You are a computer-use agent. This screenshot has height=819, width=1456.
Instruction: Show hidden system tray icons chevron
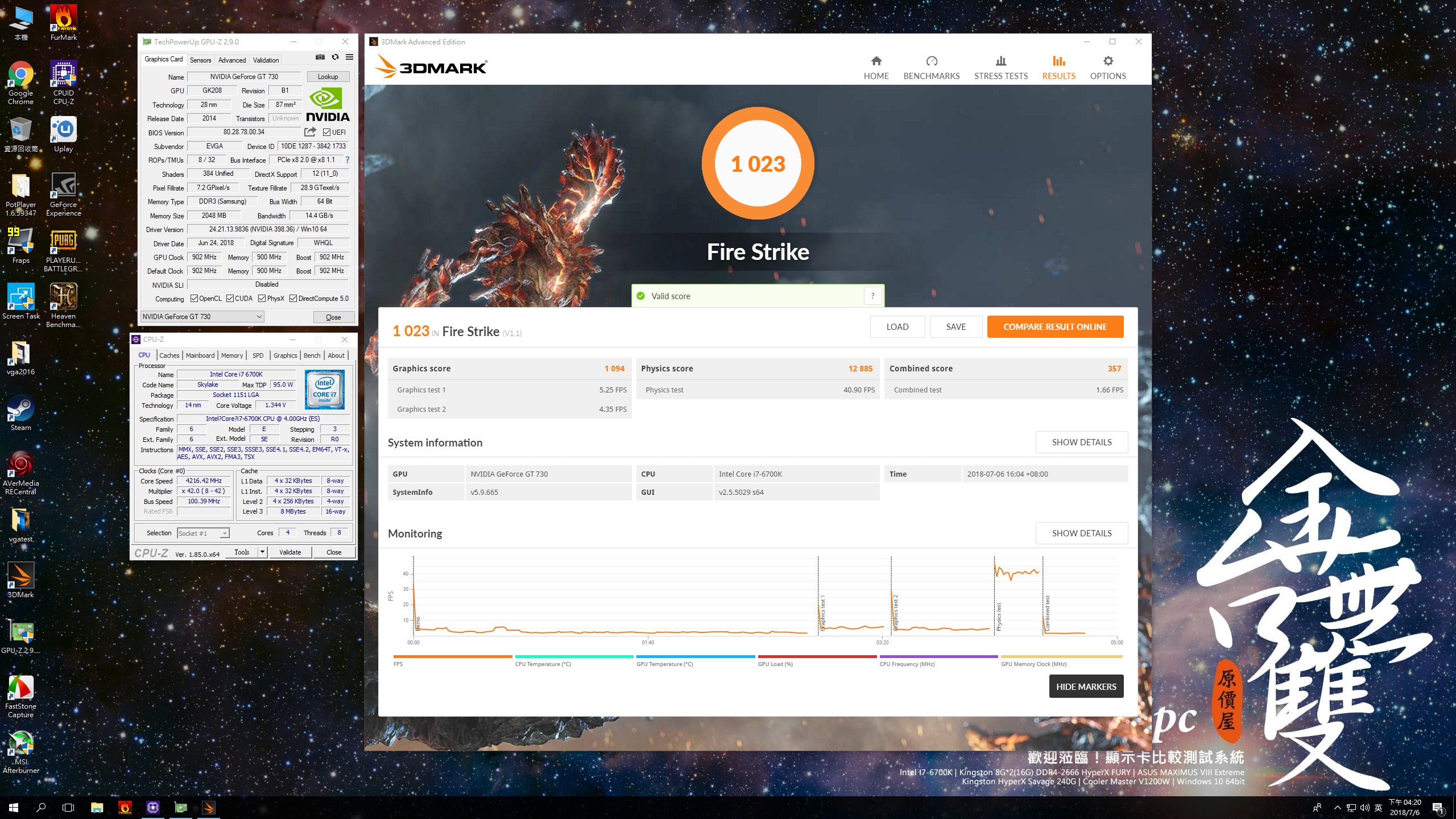tap(1338, 808)
